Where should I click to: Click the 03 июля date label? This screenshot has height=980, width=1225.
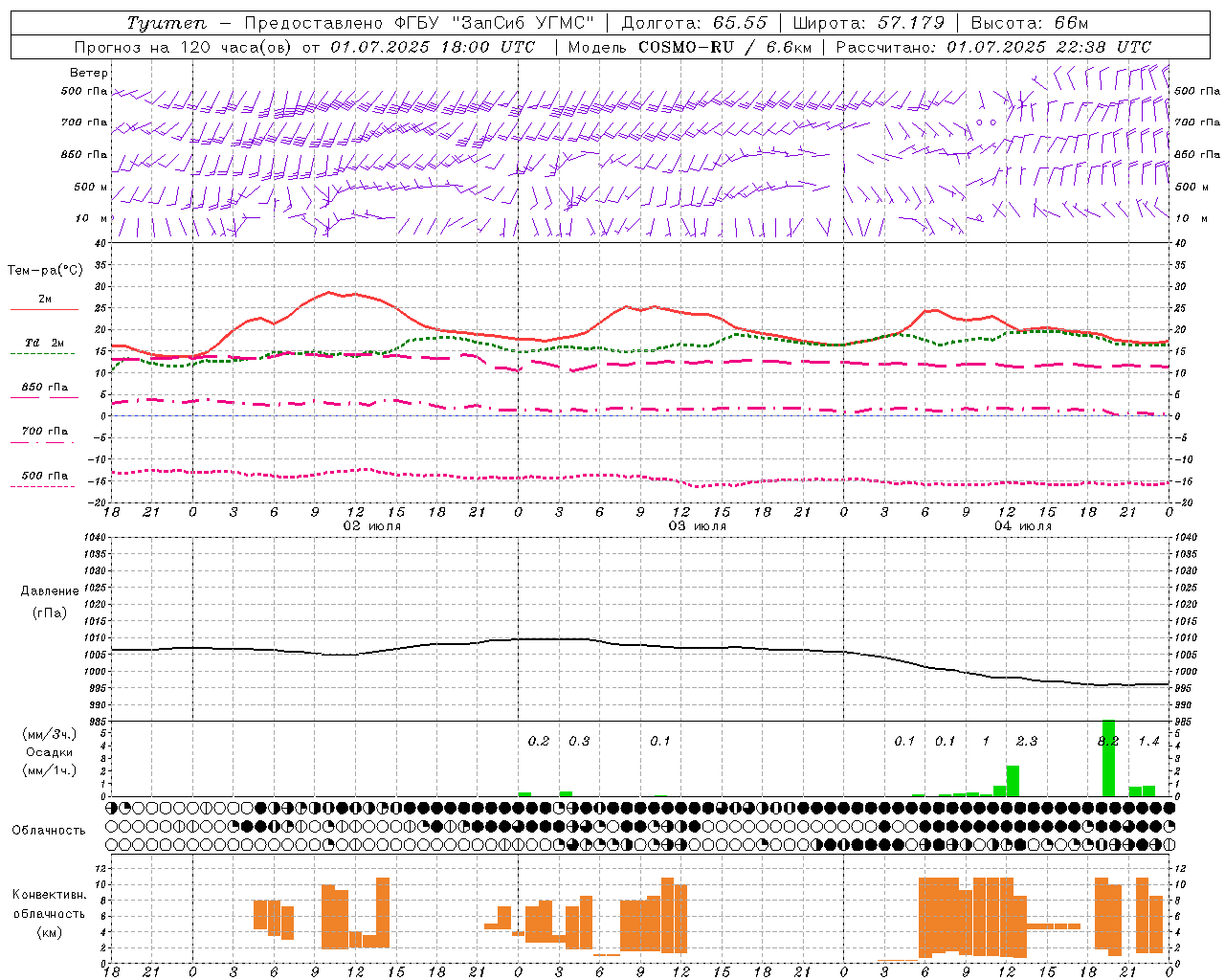[x=697, y=526]
